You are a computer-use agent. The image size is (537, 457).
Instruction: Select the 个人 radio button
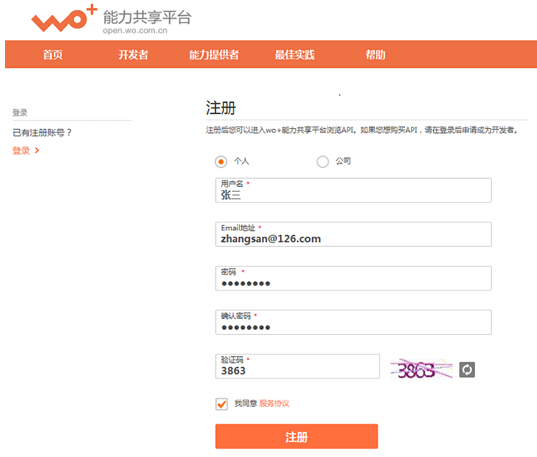point(221,161)
